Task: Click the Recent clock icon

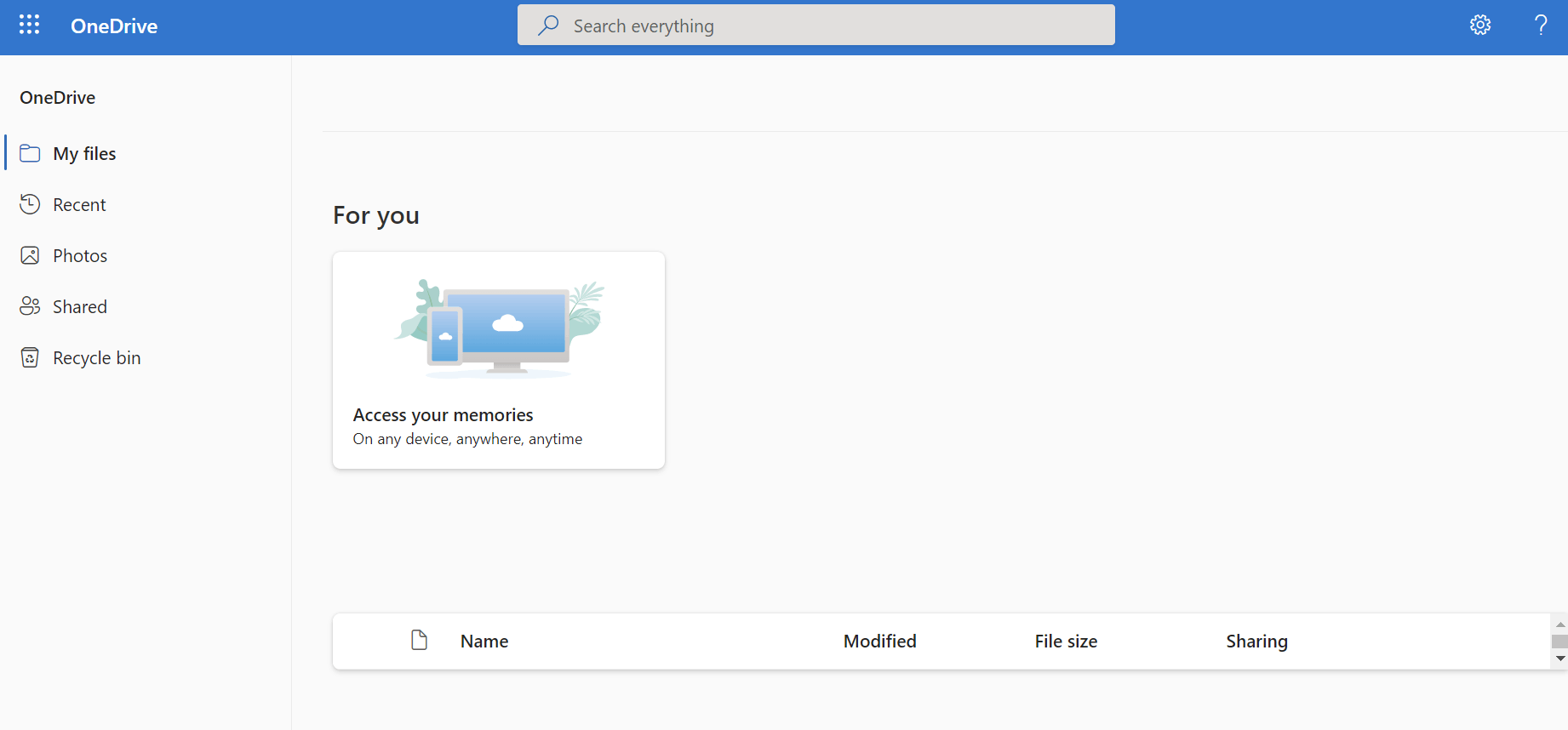Action: point(30,204)
